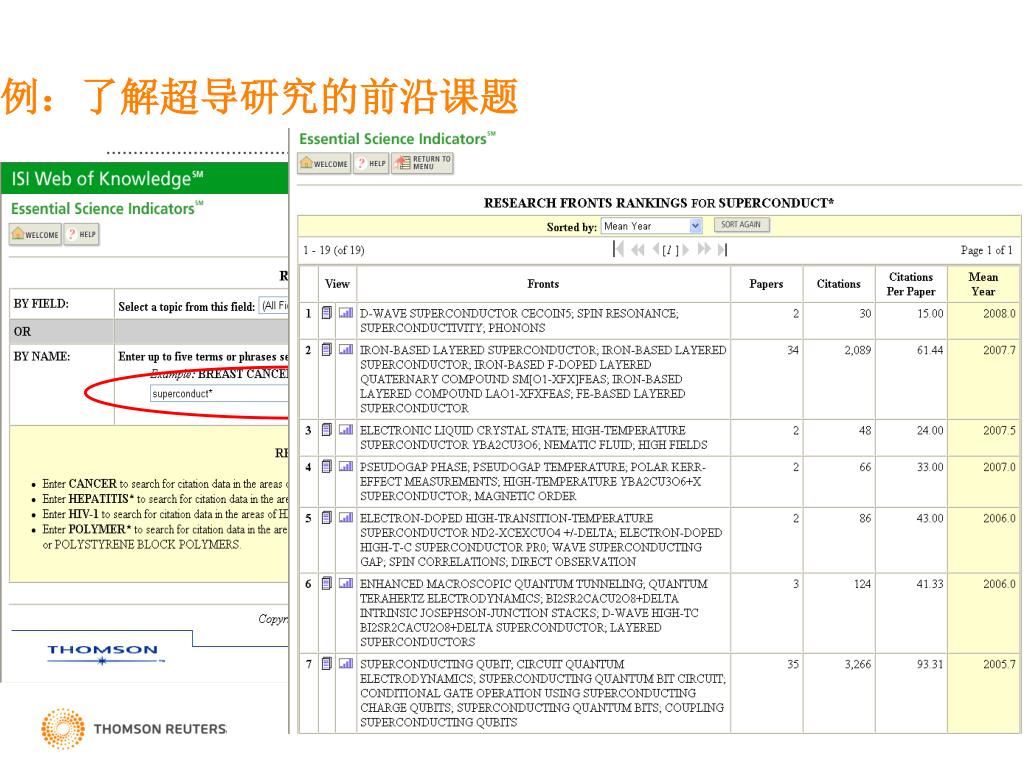The width and height of the screenshot is (1024, 768).
Task: Go to last page of results
Action: click(x=722, y=249)
